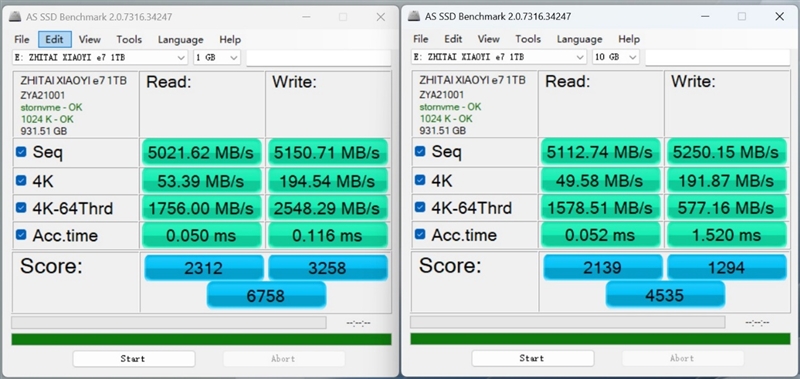Uncheck 4K test in left window
The height and width of the screenshot is (379, 800).
[x=21, y=180]
